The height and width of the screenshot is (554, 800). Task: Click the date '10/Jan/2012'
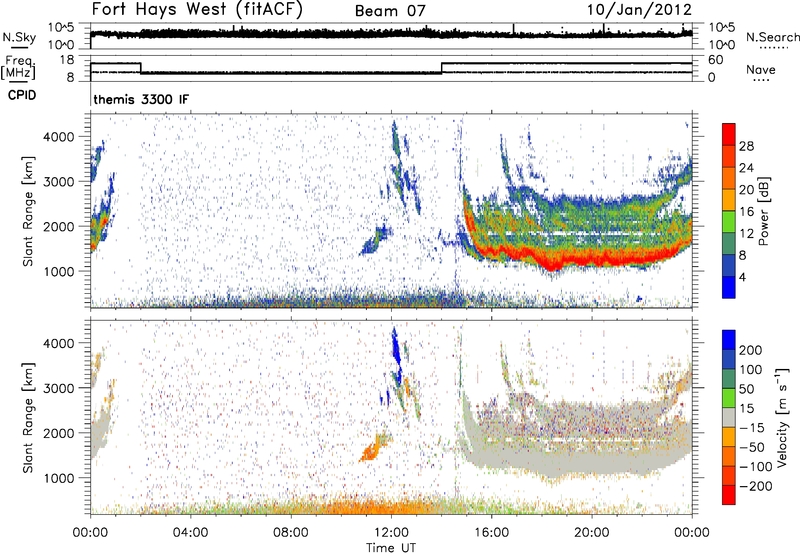pos(639,10)
